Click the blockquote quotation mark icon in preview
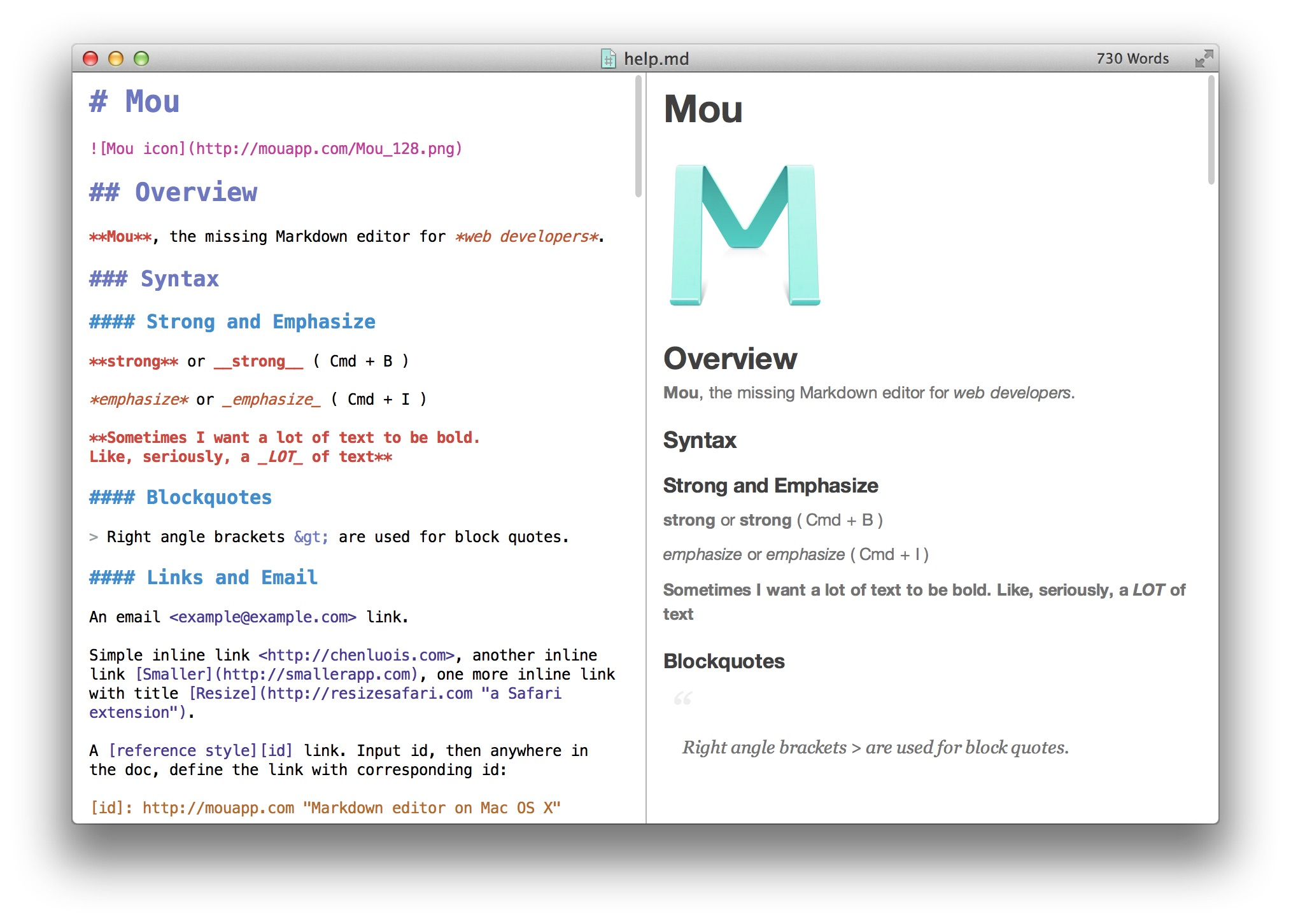The image size is (1291, 924). pyautogui.click(x=682, y=699)
